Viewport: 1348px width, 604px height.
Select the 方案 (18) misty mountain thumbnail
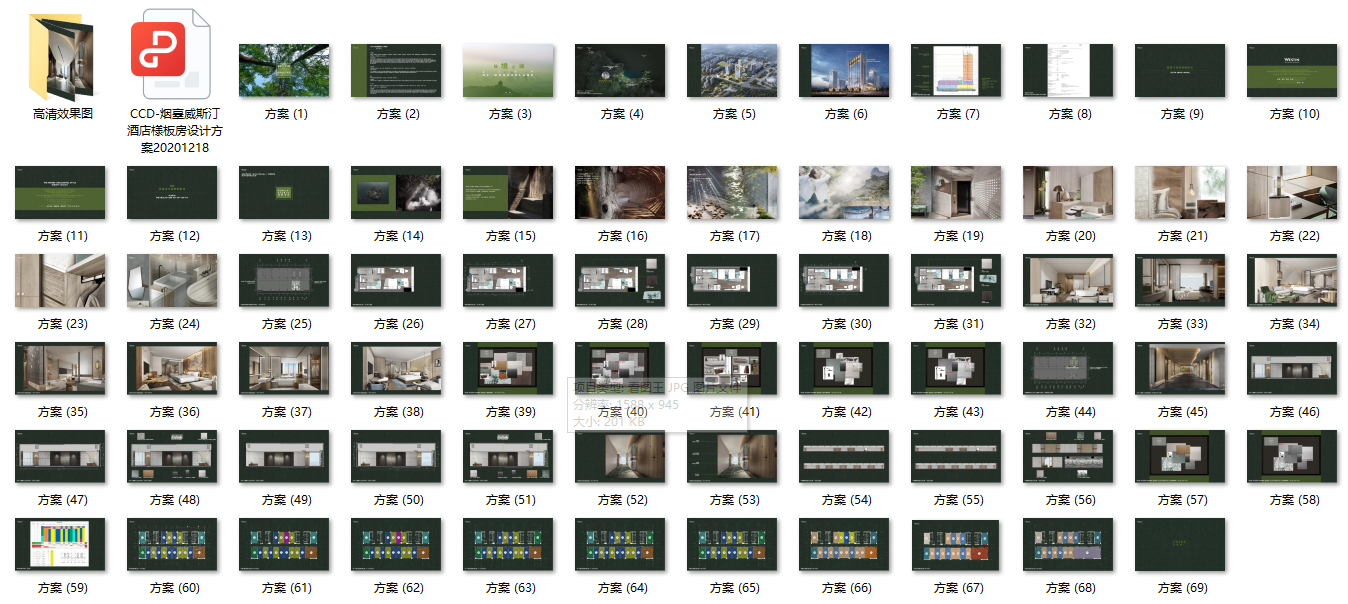point(844,192)
